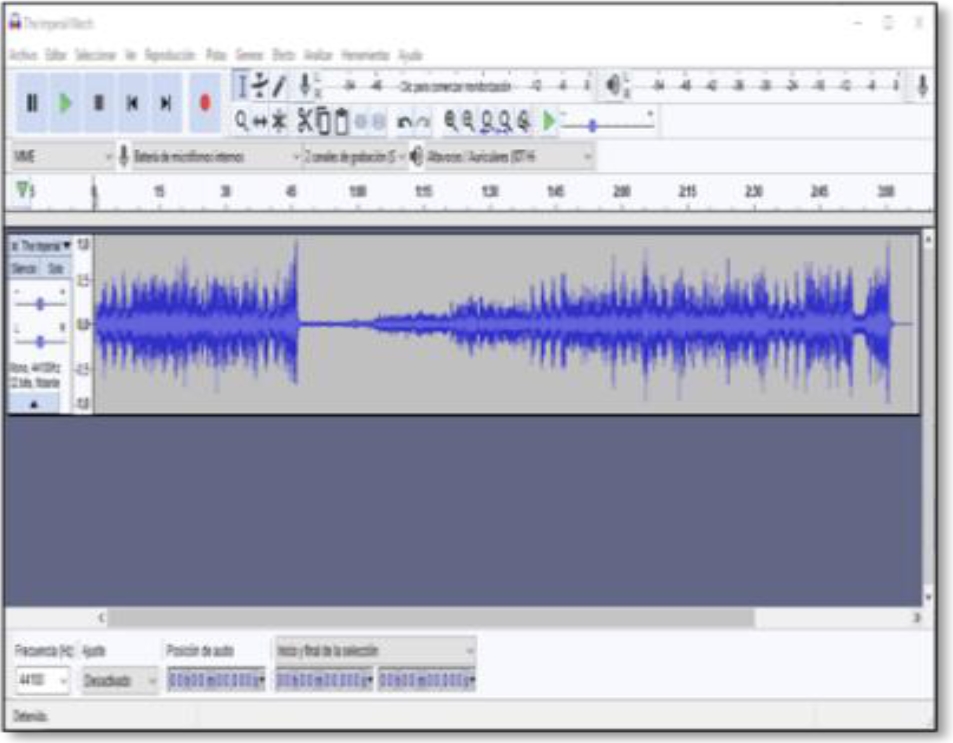Open the Archivo menu
The height and width of the screenshot is (743, 953).
(x=23, y=54)
